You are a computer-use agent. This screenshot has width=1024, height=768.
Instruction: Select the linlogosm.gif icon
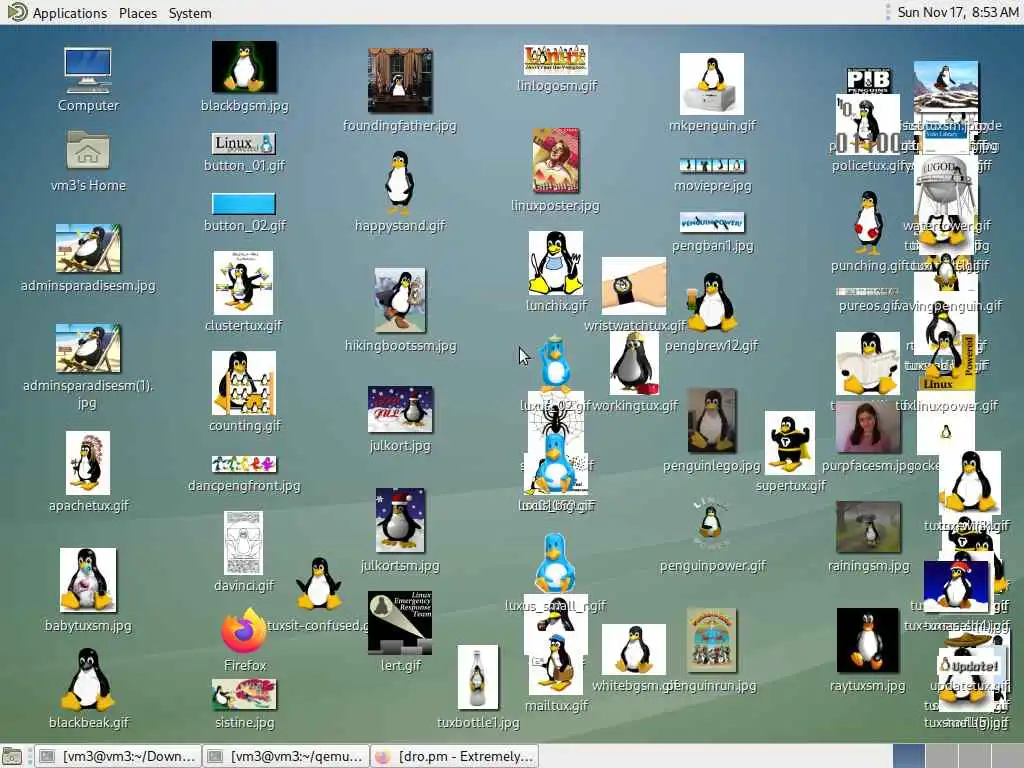coord(556,59)
